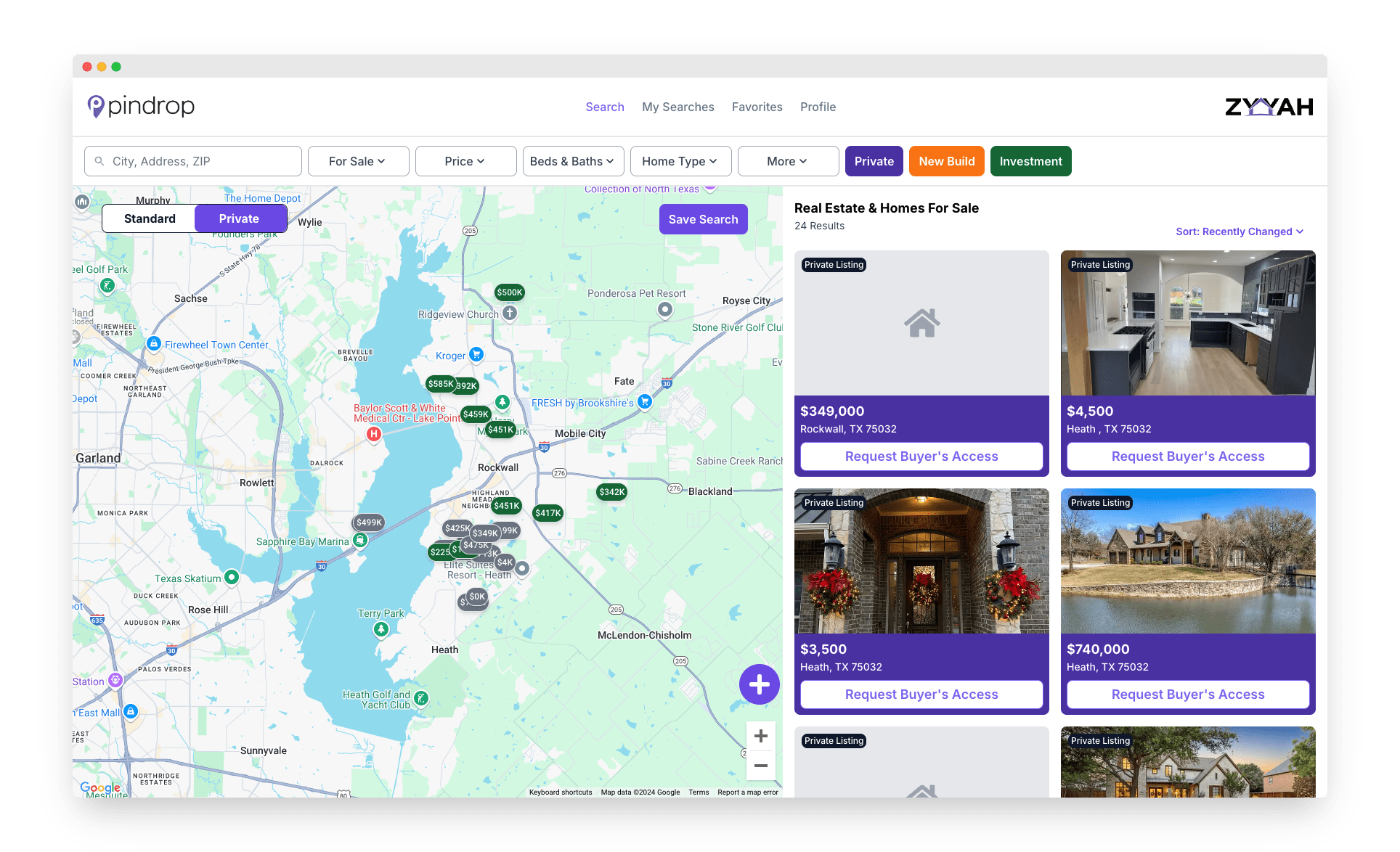
Task: Open the Favorites tab
Action: 757,107
